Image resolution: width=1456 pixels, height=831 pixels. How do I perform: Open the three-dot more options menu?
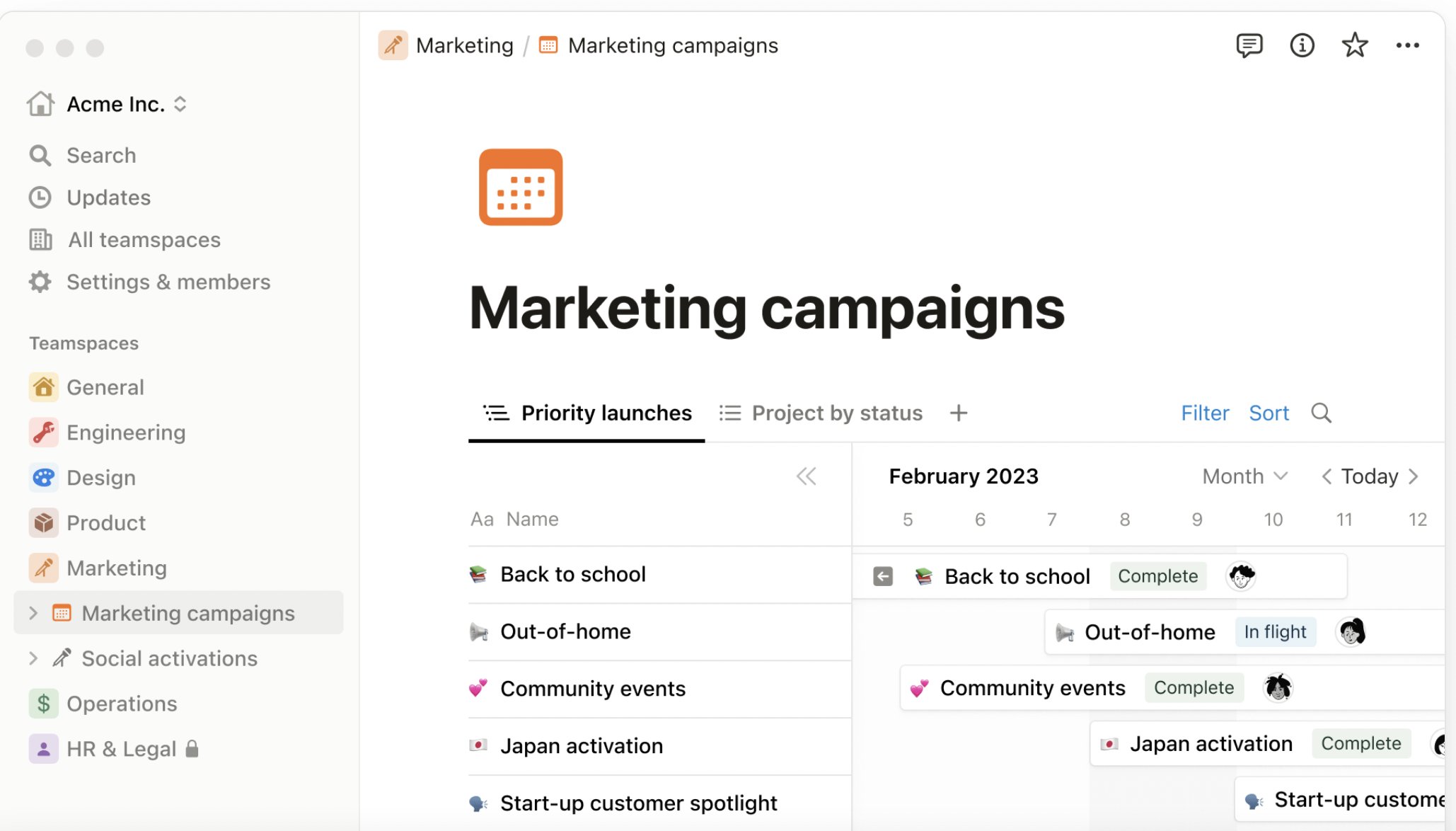1407,45
